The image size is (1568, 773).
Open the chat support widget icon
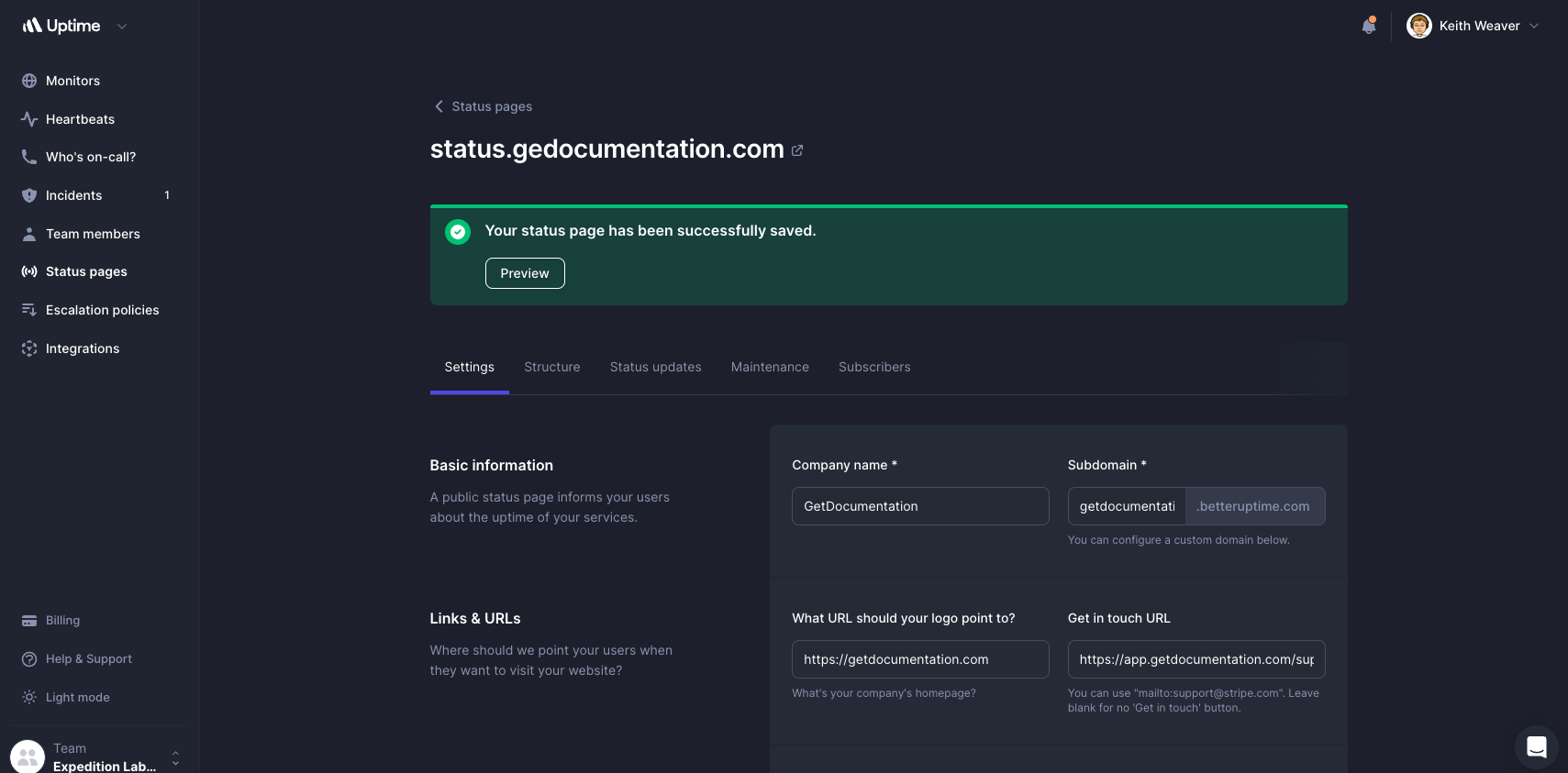[1536, 747]
